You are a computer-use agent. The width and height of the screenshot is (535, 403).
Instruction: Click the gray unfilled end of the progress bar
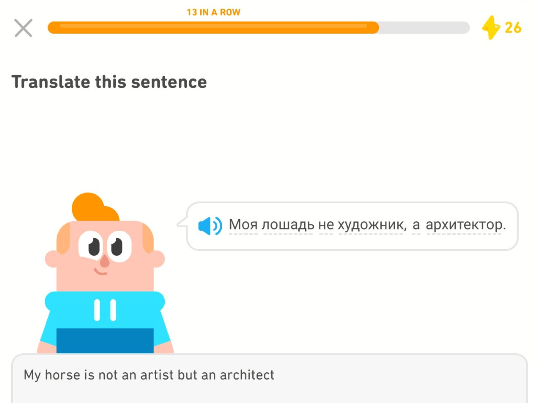click(424, 28)
